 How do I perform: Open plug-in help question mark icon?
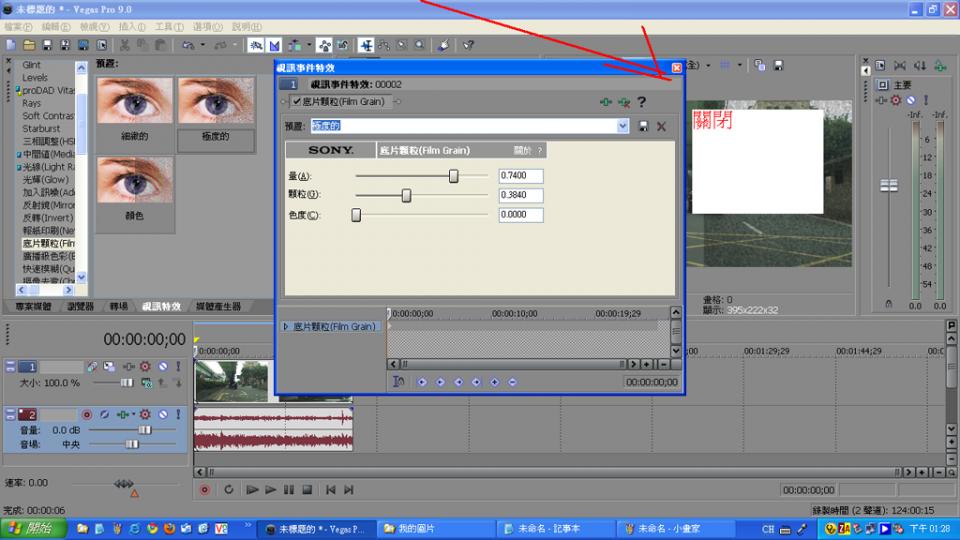[641, 102]
